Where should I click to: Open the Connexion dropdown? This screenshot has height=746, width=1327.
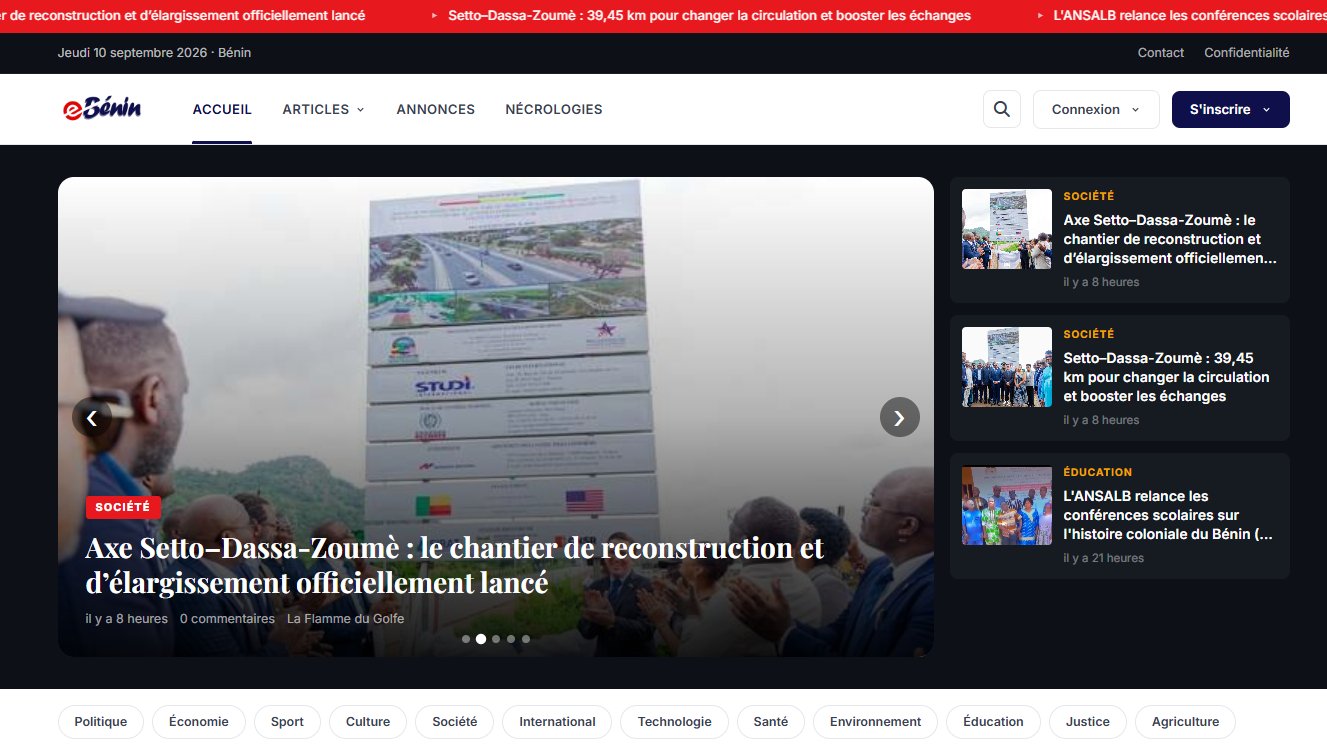click(x=1096, y=109)
